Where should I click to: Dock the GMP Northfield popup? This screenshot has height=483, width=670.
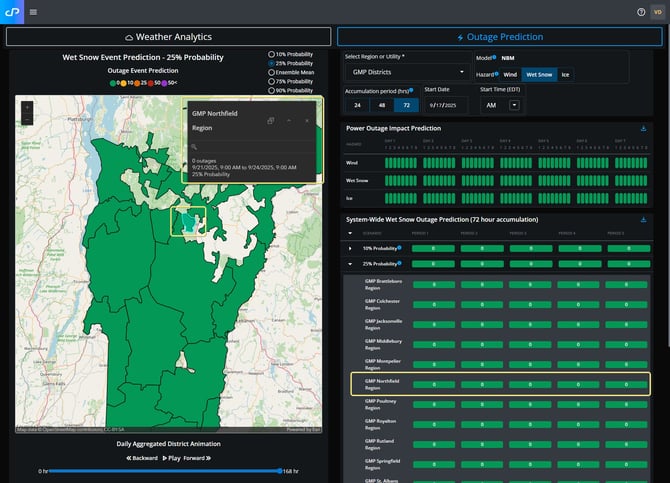[271, 120]
